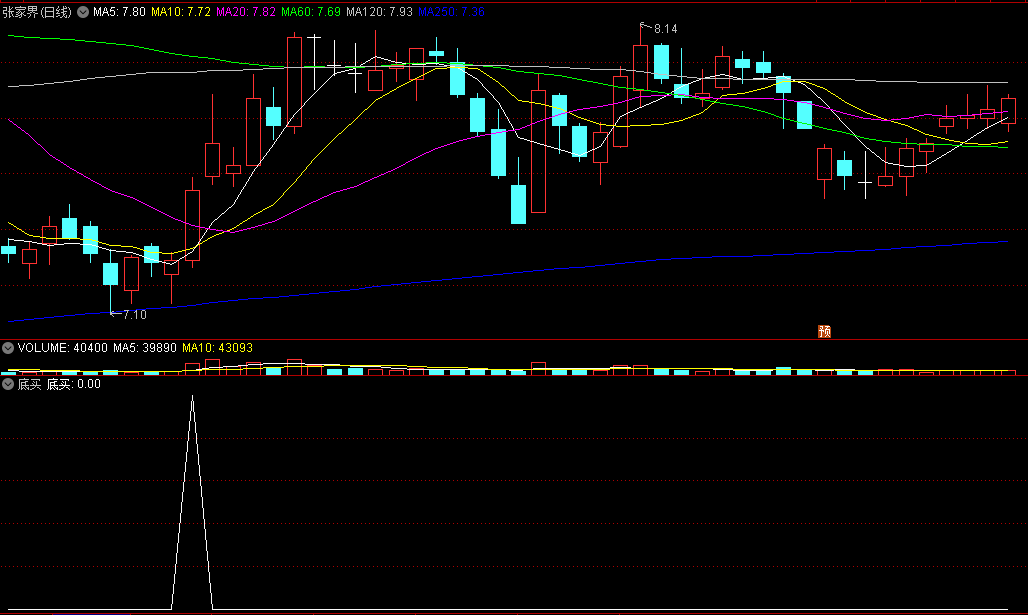Click the MA120: 7.93 label

point(380,12)
